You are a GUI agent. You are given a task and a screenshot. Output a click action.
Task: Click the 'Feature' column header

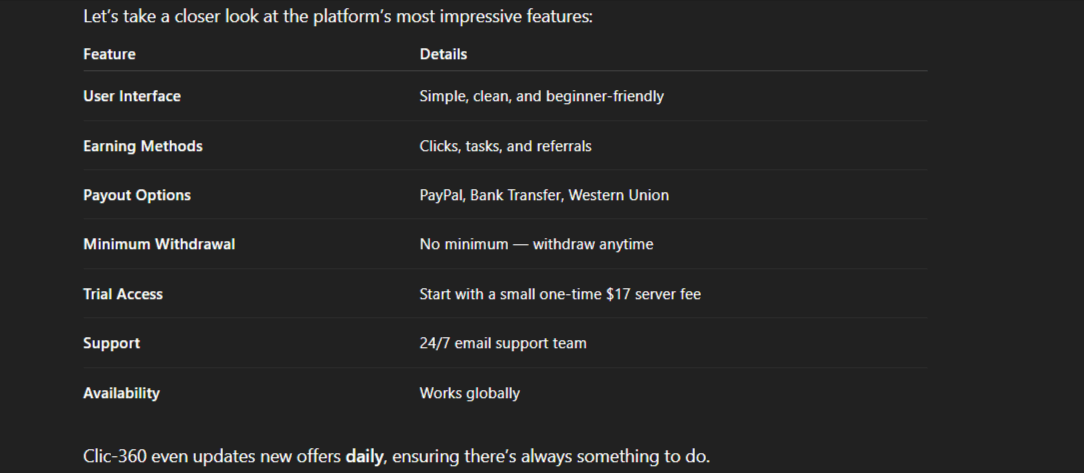[x=109, y=54]
